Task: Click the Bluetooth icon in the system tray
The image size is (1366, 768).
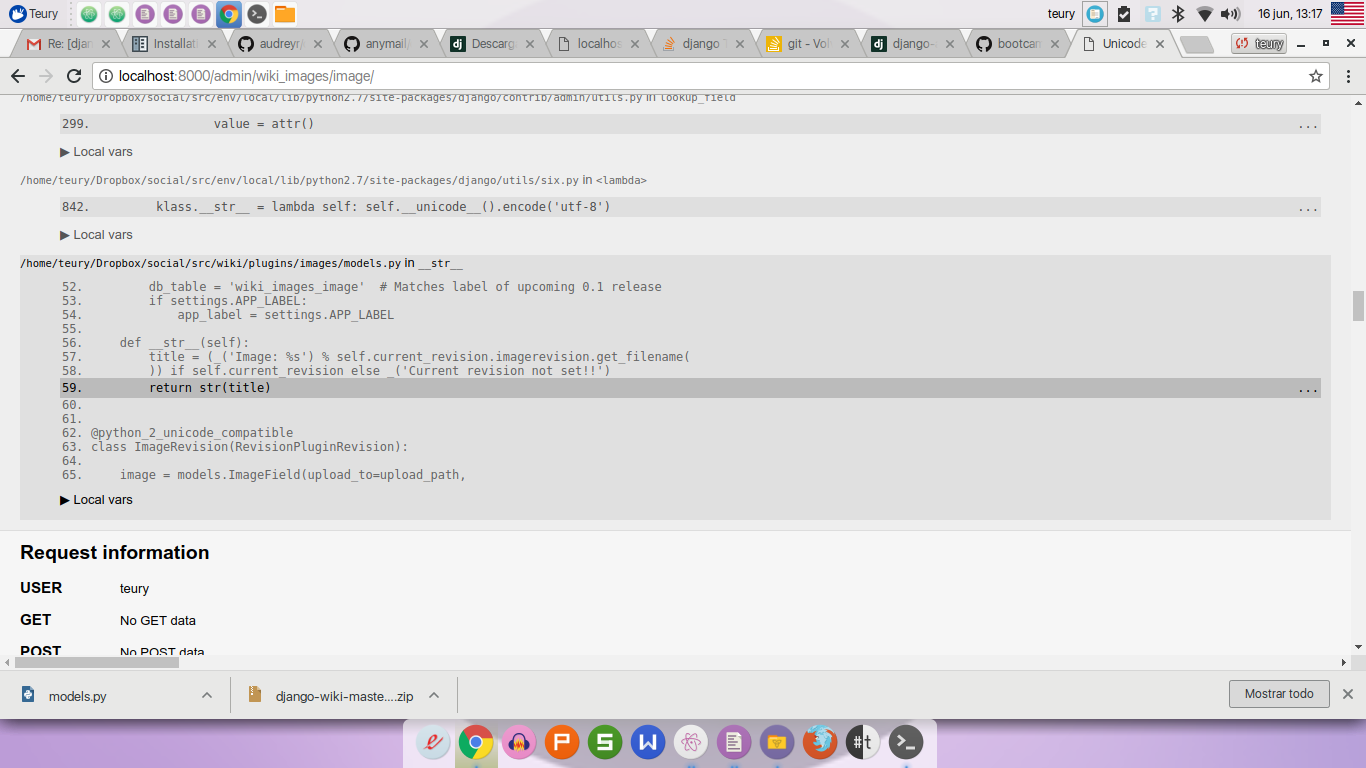Action: click(1178, 14)
